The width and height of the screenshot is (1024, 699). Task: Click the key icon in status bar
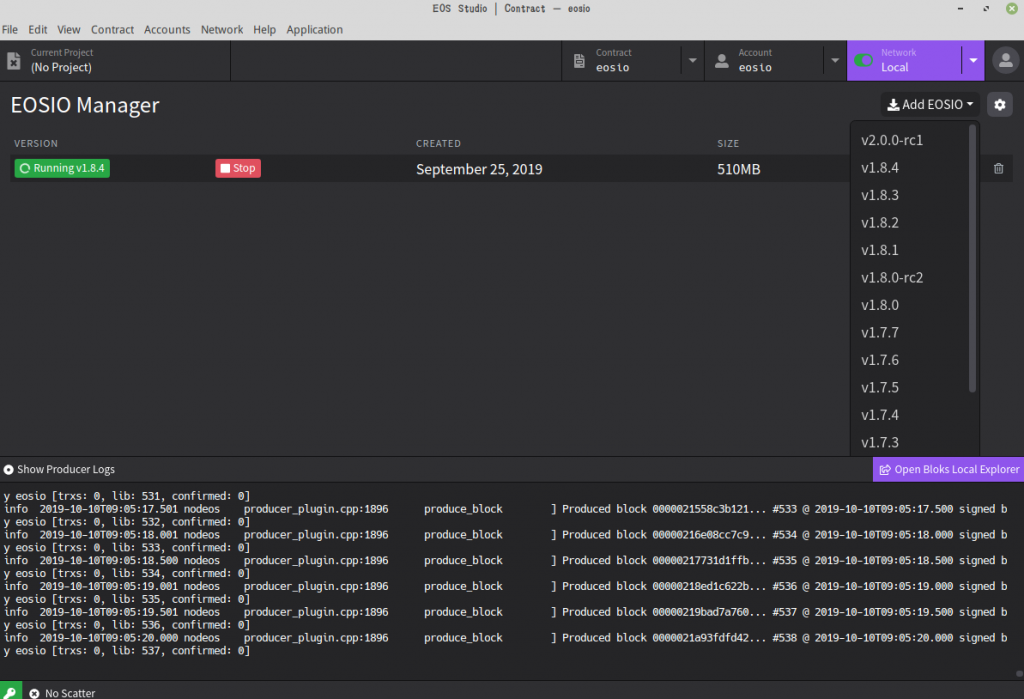click(10, 692)
